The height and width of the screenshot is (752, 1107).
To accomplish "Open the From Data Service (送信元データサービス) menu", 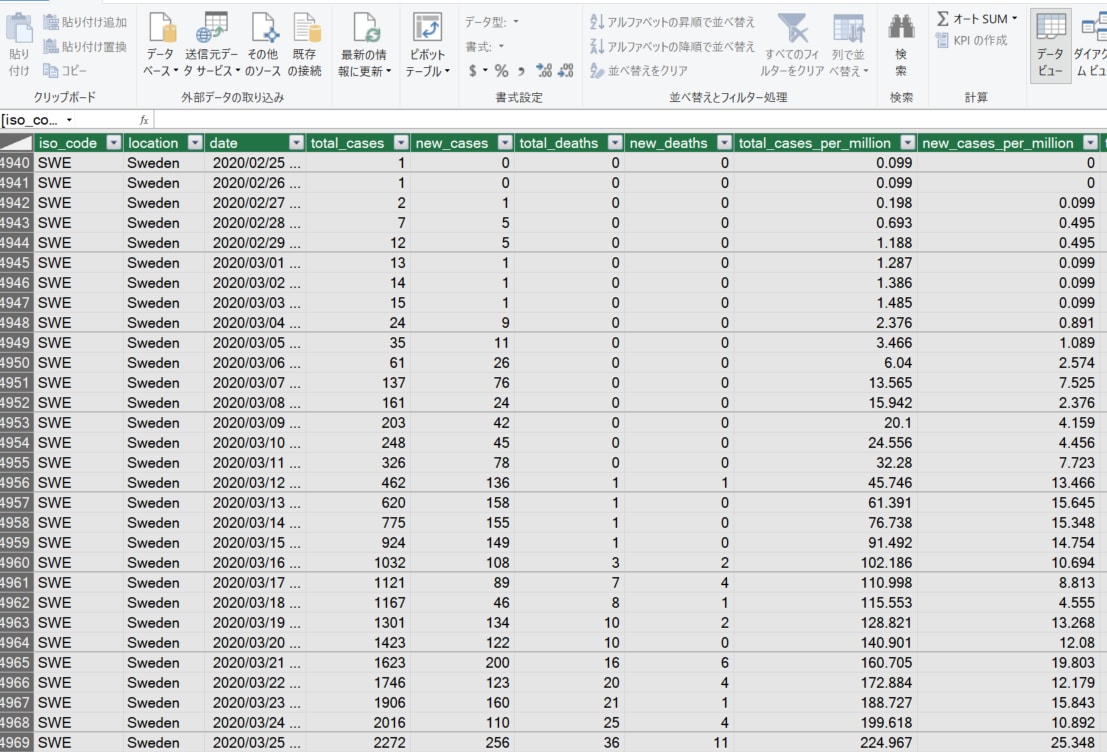I will 212,44.
